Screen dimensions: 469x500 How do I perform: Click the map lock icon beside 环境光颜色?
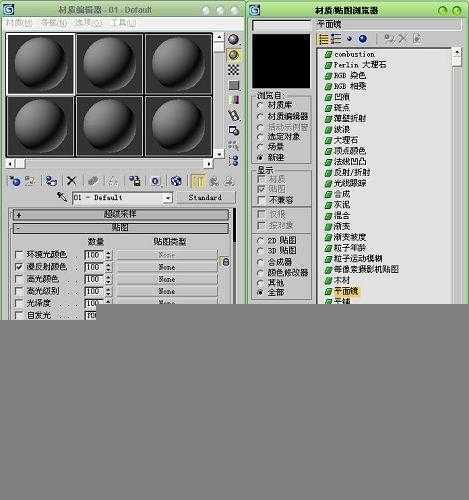tap(226, 262)
